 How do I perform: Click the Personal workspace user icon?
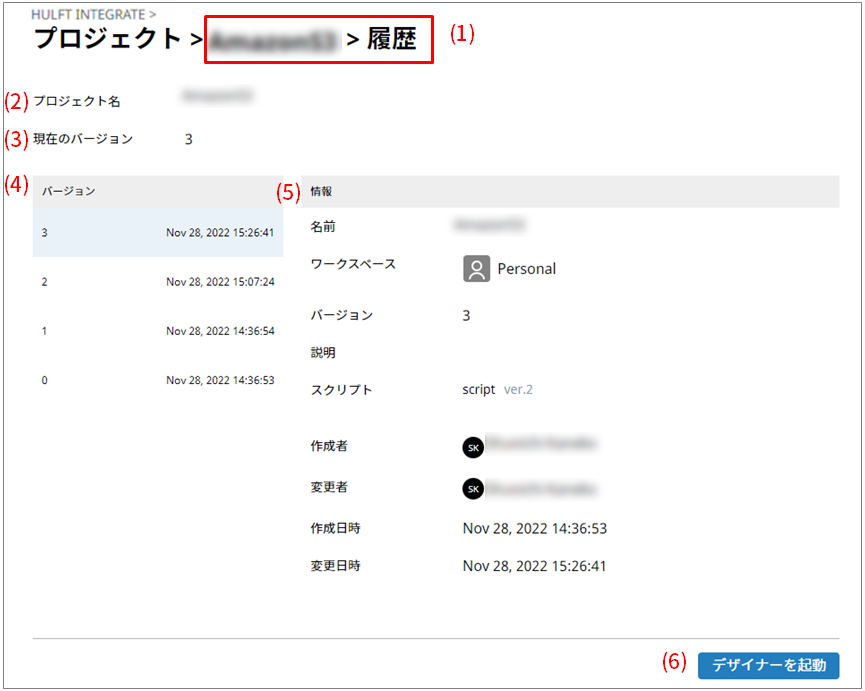(476, 268)
